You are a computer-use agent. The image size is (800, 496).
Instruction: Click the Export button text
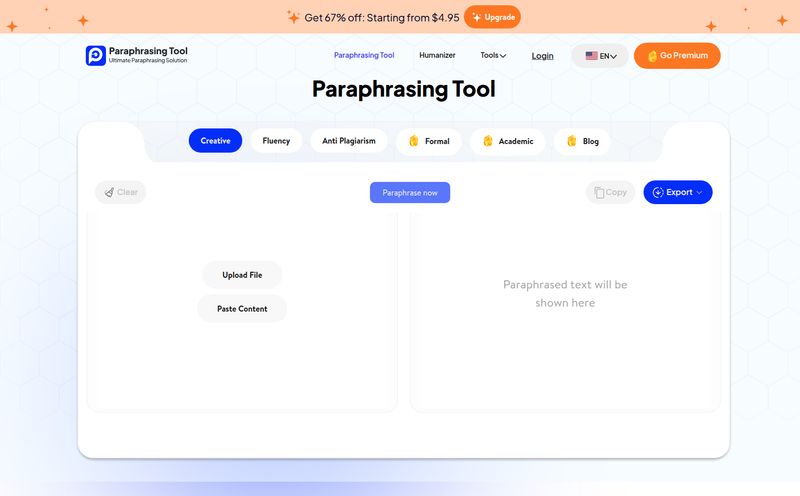[x=680, y=192]
